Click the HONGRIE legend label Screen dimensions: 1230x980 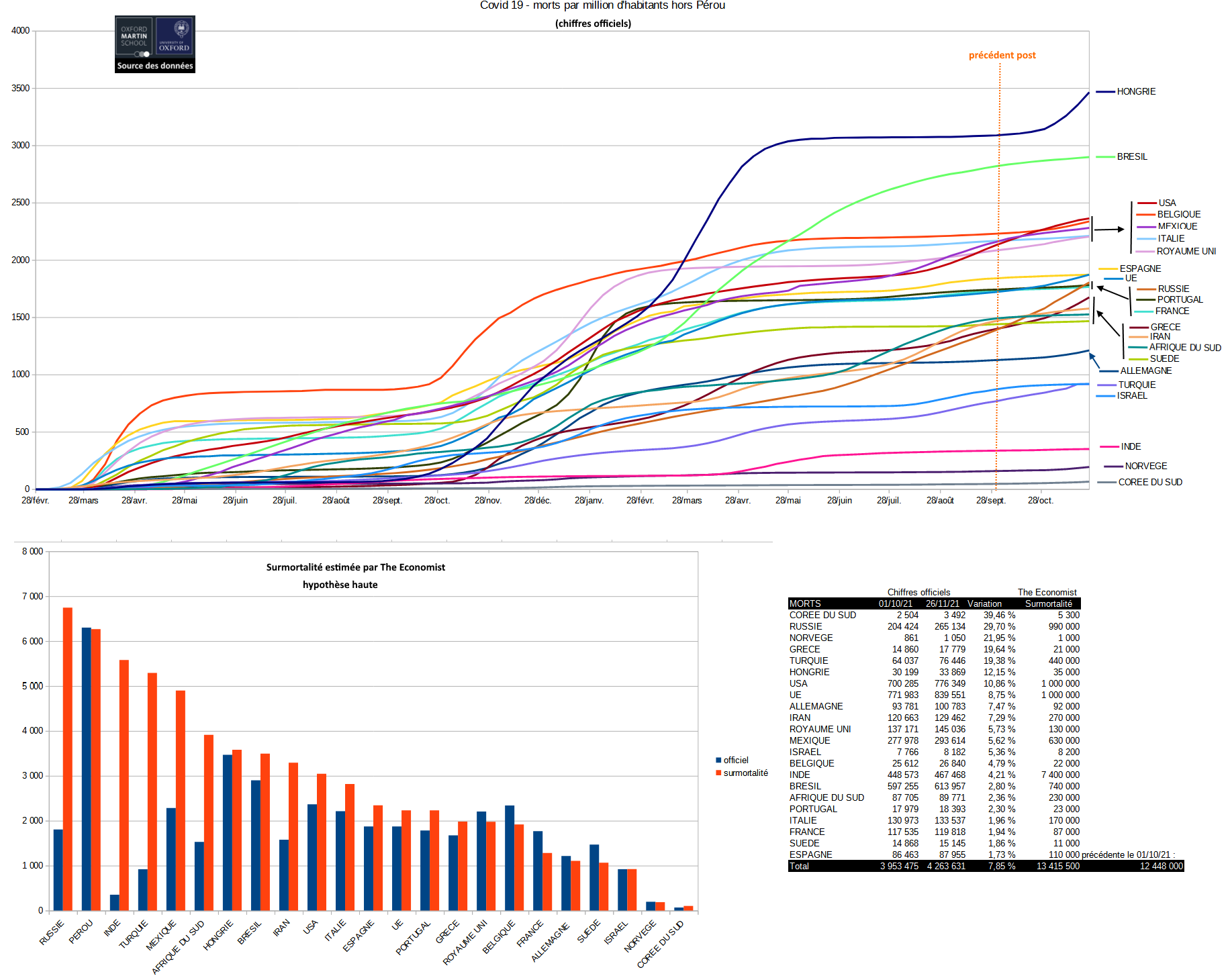tap(1136, 91)
